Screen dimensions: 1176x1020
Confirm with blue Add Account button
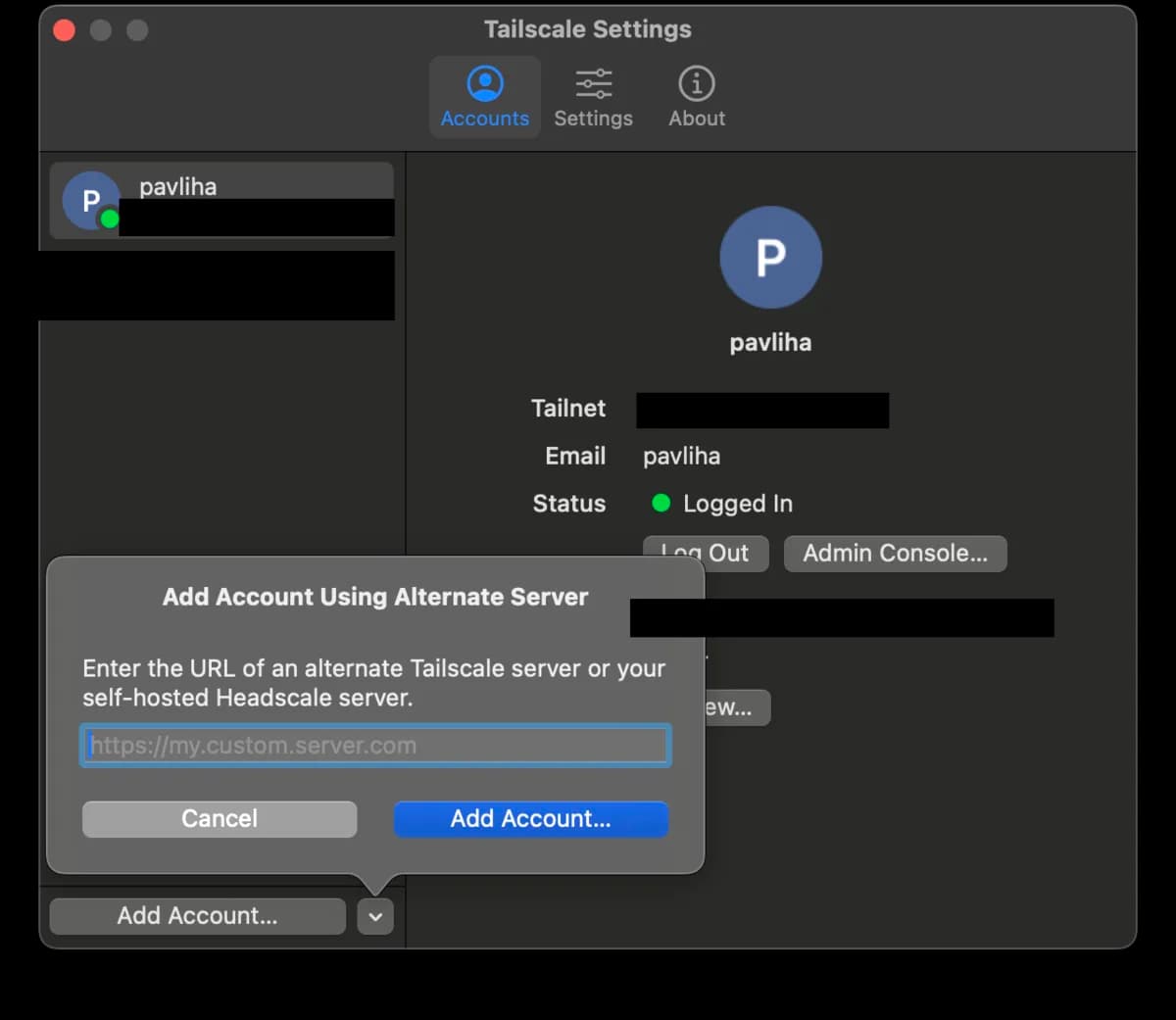[531, 819]
